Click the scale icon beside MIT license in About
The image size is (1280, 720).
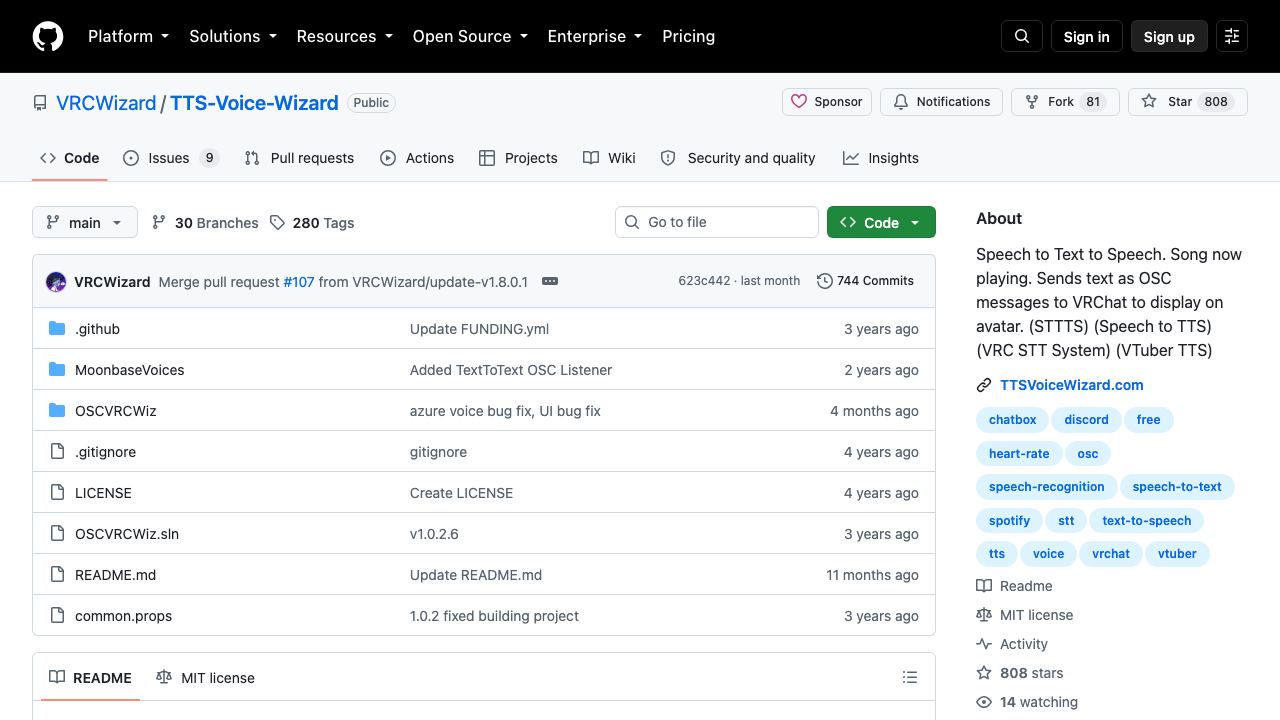[x=984, y=615]
